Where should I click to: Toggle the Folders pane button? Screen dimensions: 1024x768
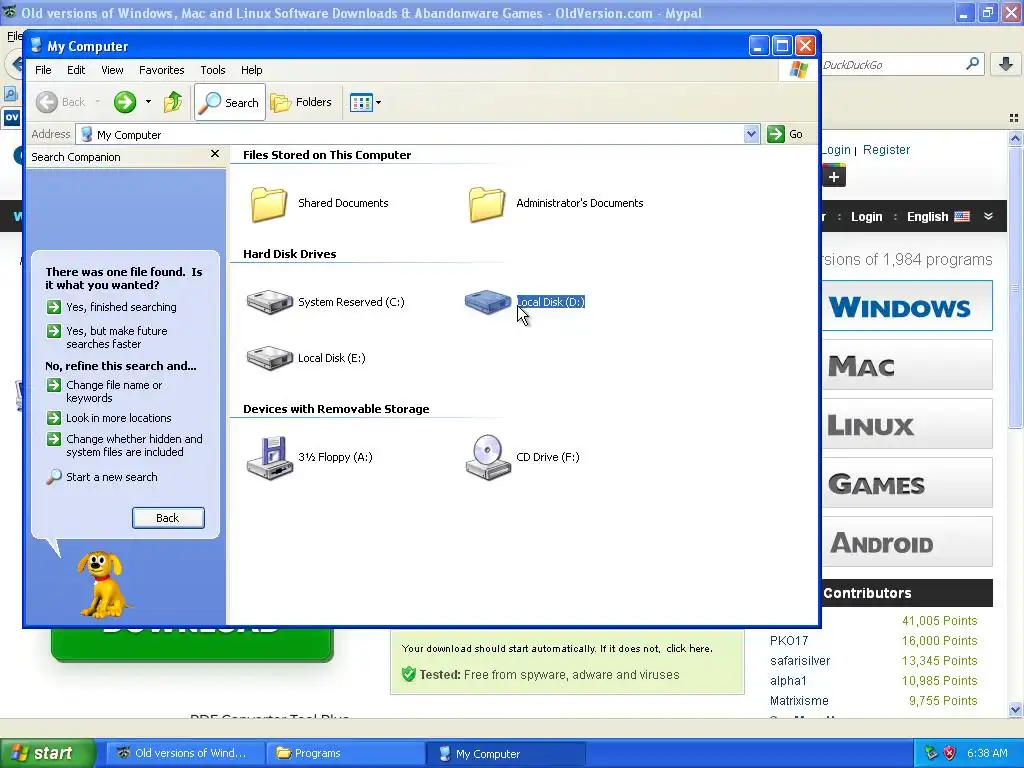click(x=302, y=102)
